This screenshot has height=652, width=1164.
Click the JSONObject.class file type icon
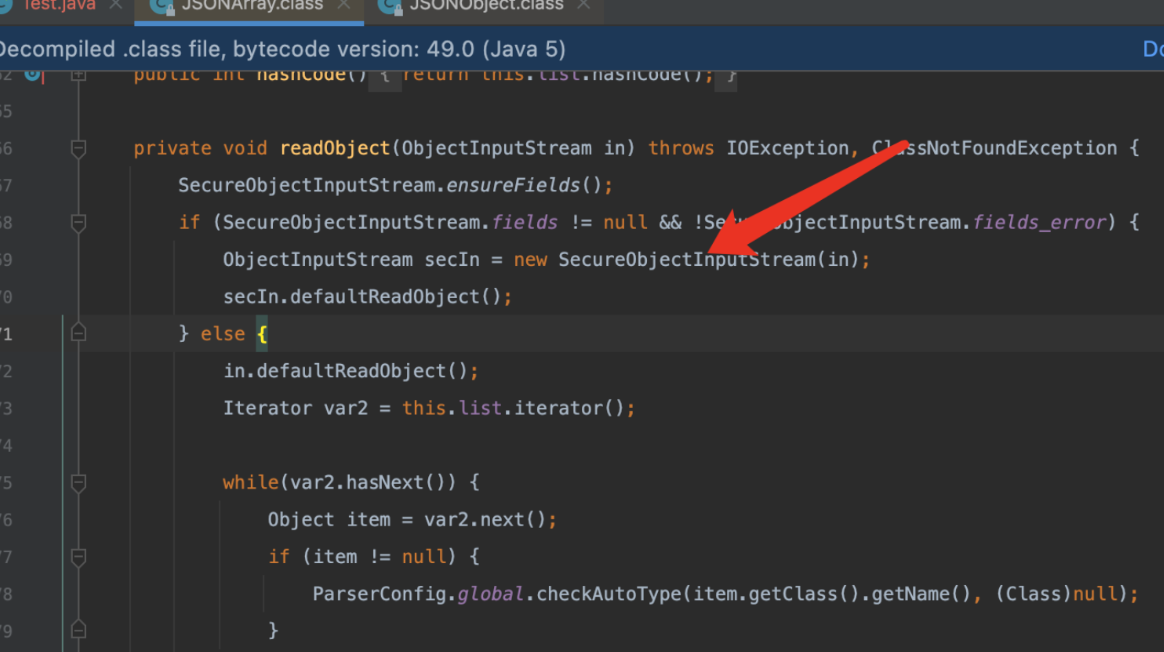pos(390,6)
